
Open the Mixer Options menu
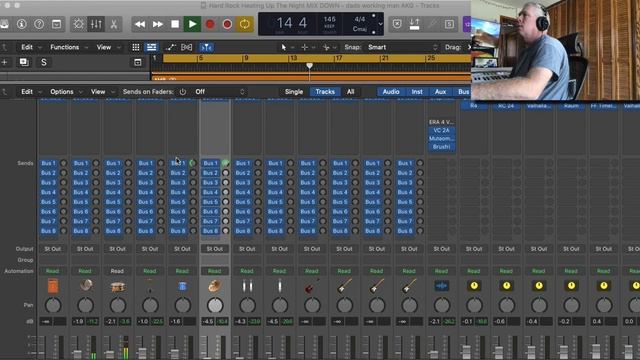[62, 92]
